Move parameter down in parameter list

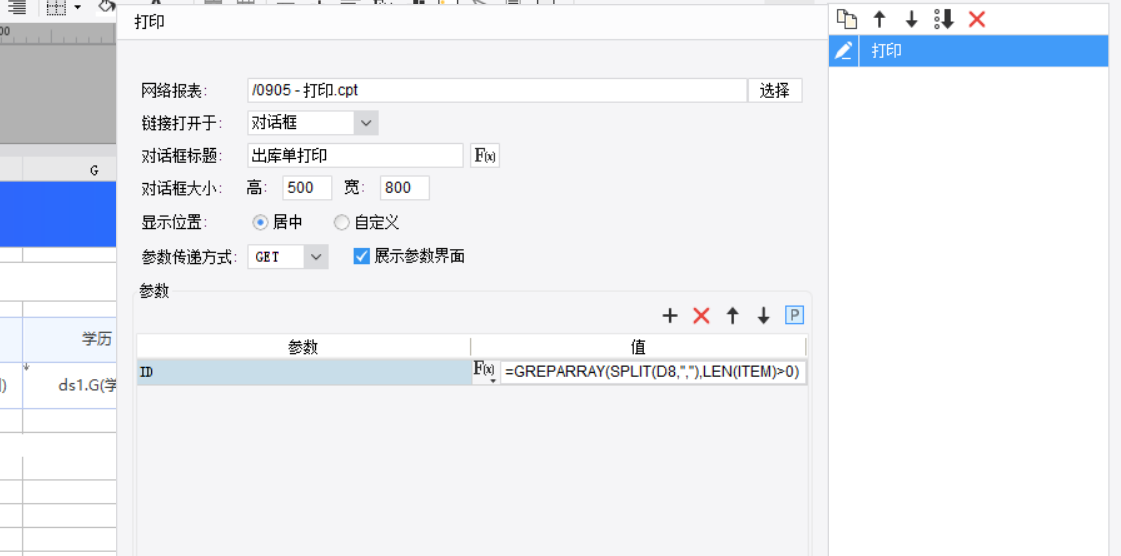(x=764, y=316)
